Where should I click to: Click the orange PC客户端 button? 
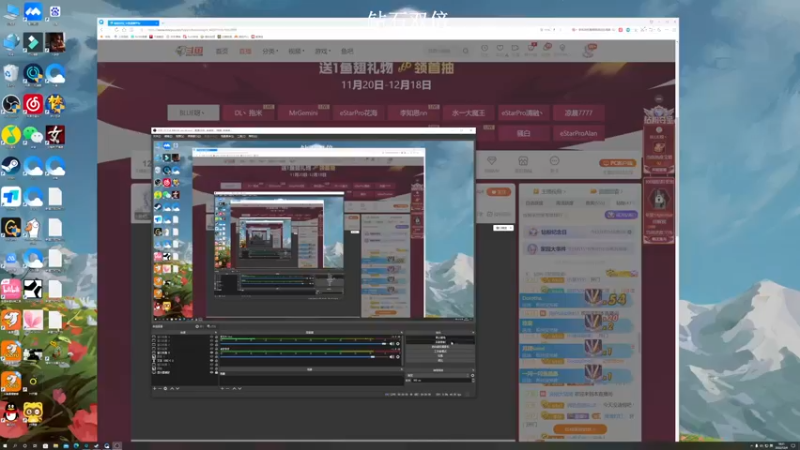pos(617,163)
